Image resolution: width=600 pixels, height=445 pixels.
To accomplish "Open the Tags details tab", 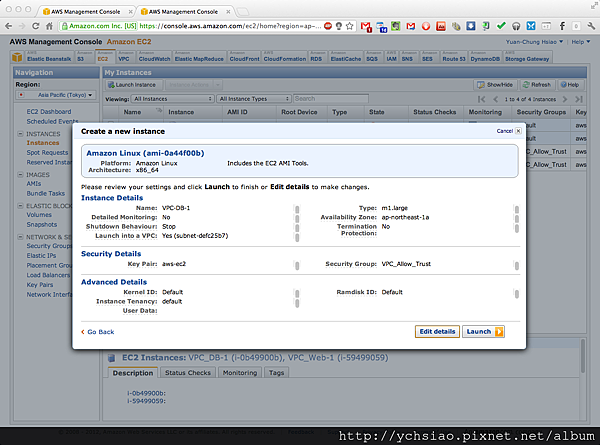I will (x=276, y=373).
